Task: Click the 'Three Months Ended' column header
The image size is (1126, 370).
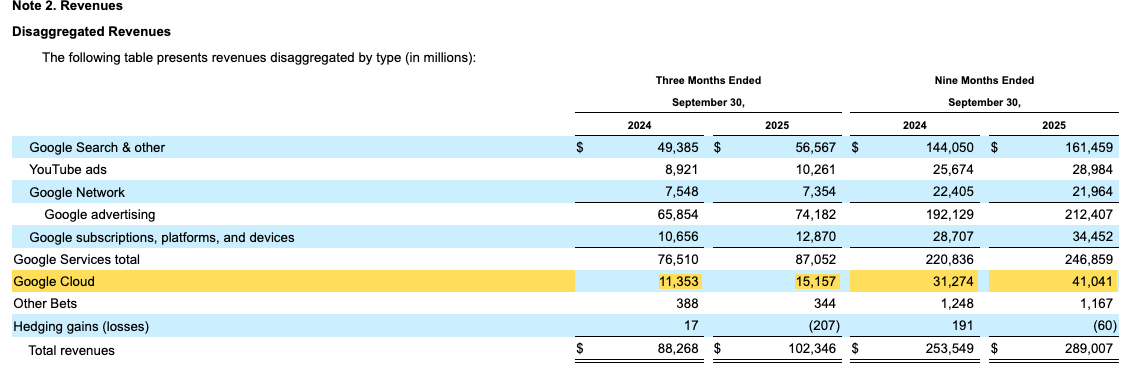Action: click(x=708, y=80)
